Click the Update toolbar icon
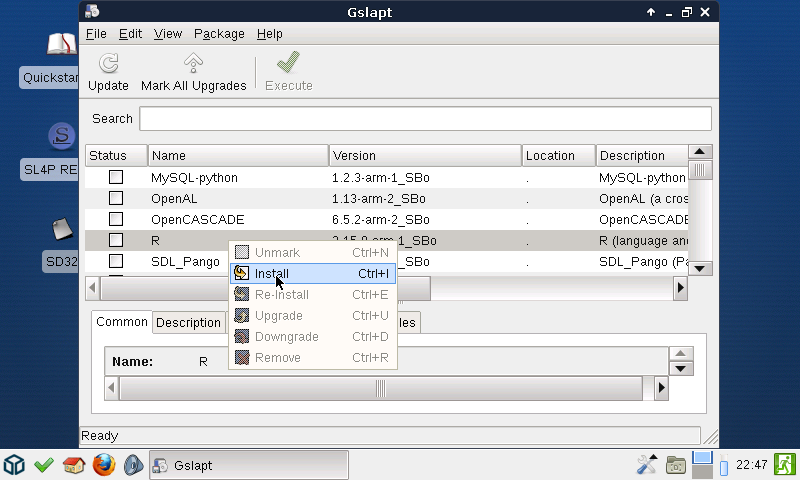The image size is (800, 480). pos(108,64)
